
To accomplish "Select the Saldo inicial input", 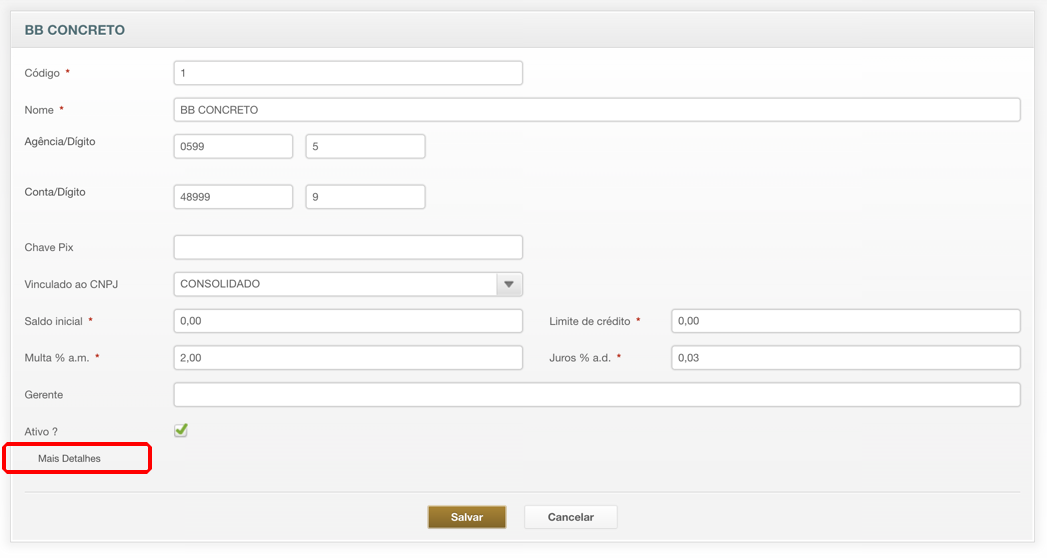I will point(348,321).
